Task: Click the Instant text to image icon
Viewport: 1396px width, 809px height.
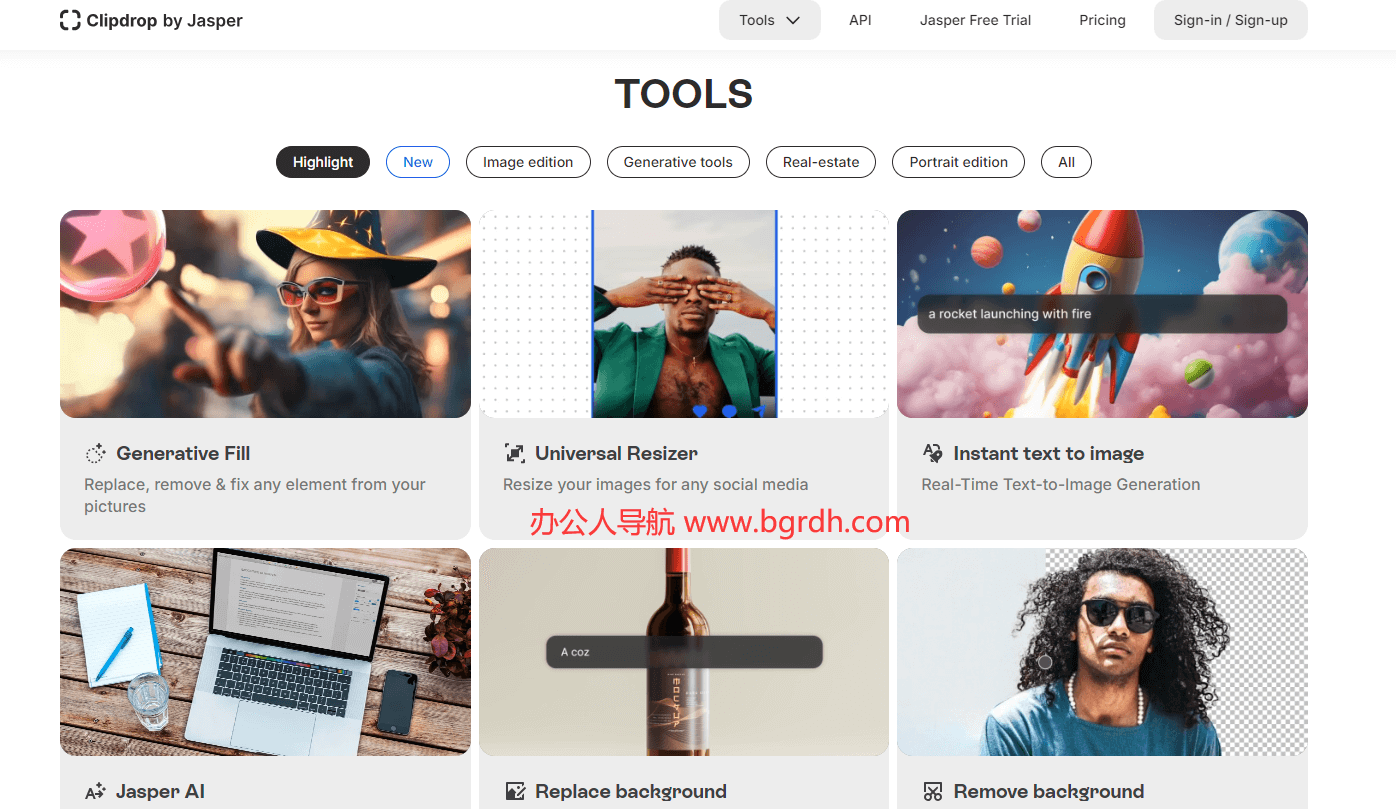Action: click(x=932, y=454)
